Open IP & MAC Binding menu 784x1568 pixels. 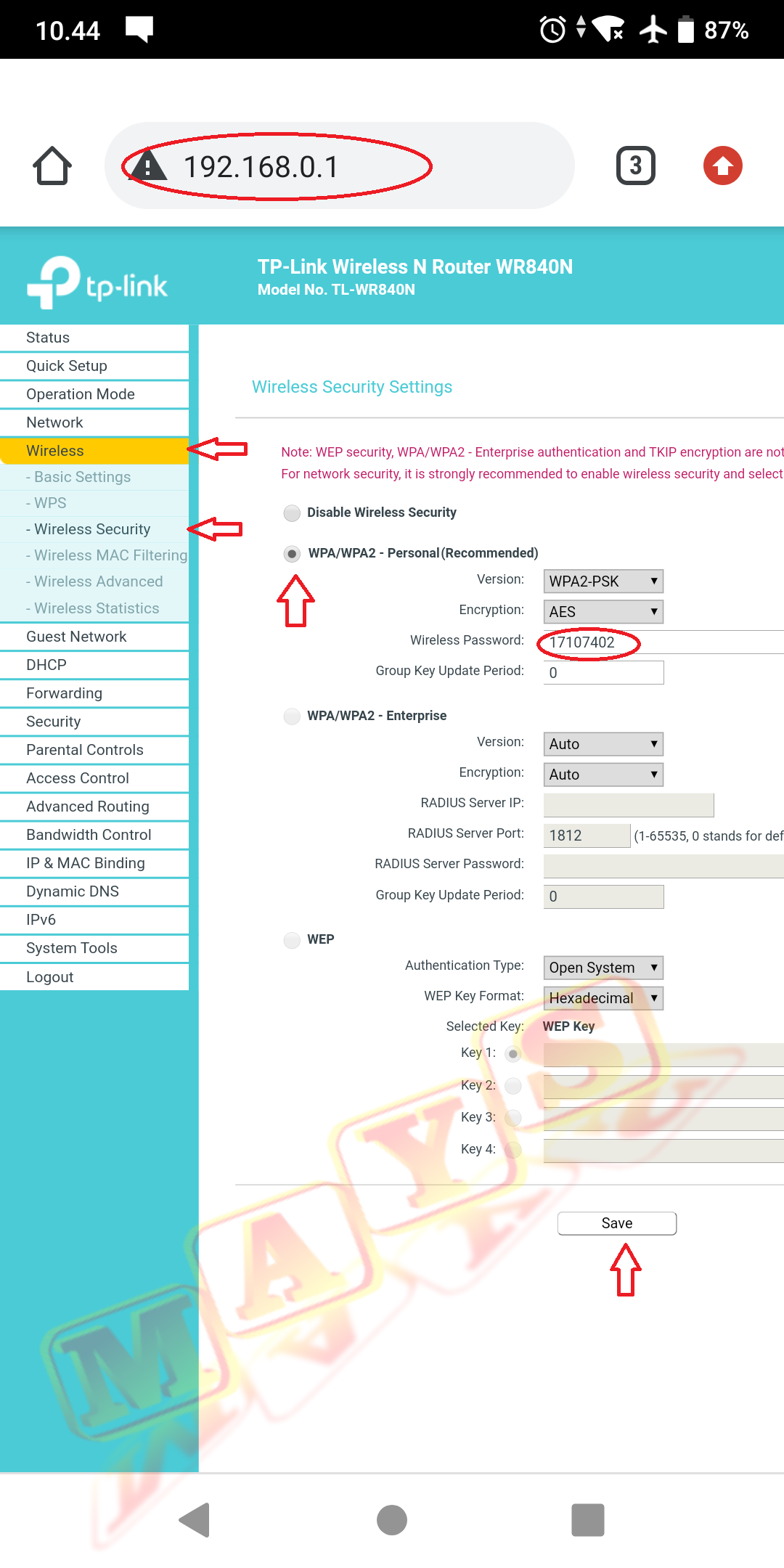tap(94, 863)
